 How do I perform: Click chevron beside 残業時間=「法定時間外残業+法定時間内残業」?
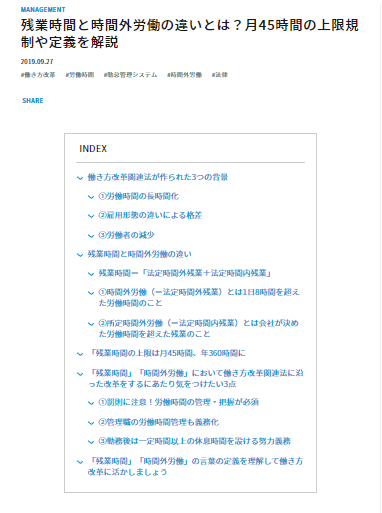[x=91, y=274]
